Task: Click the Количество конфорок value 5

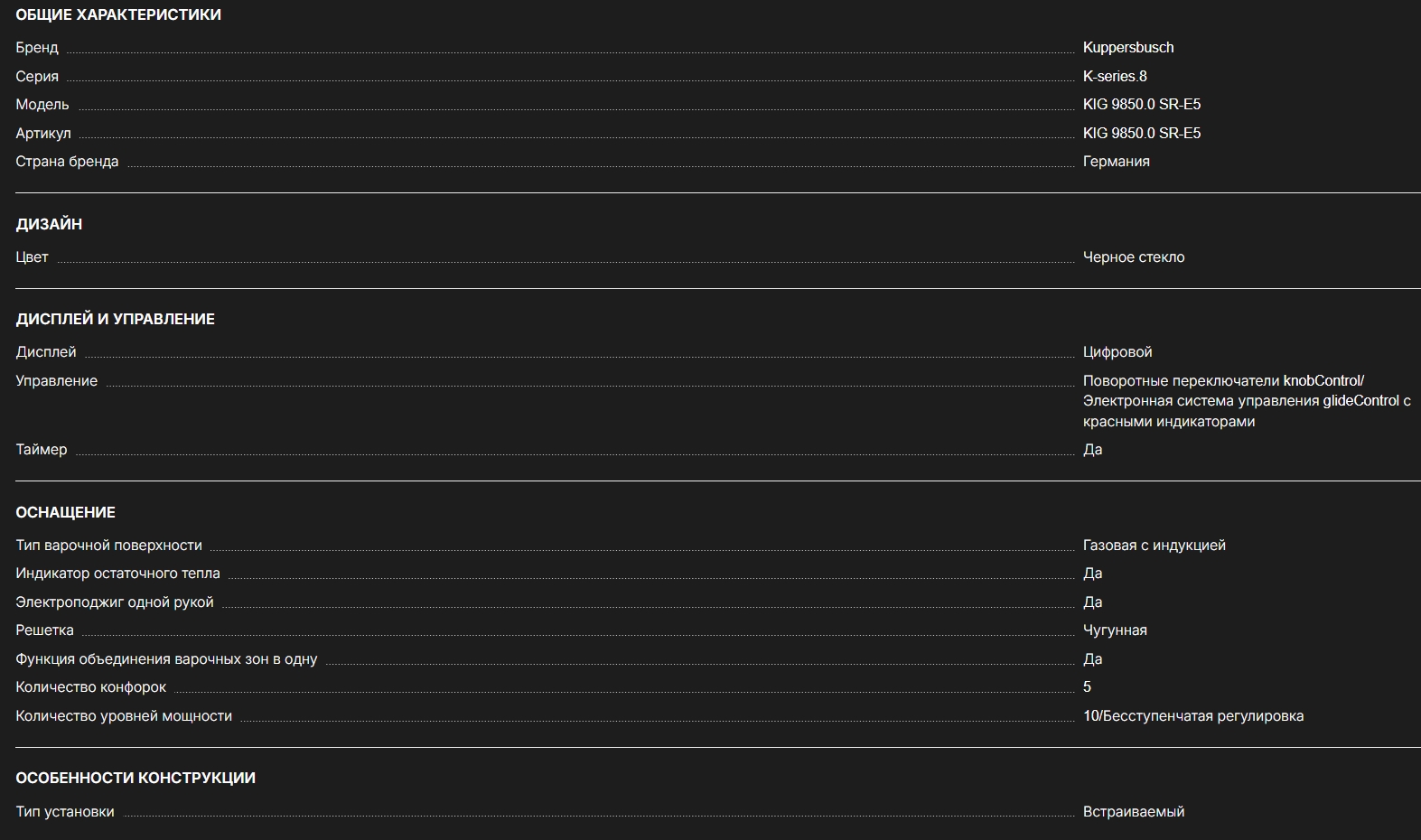Action: coord(1087,687)
